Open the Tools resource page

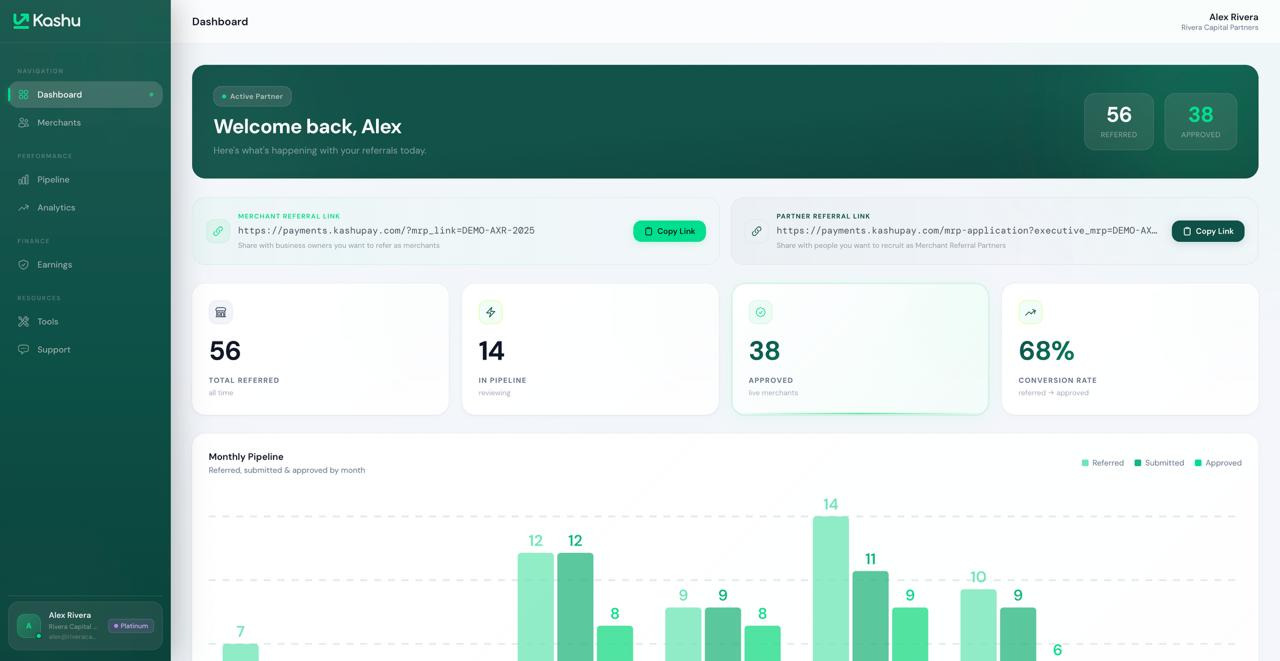(85, 322)
